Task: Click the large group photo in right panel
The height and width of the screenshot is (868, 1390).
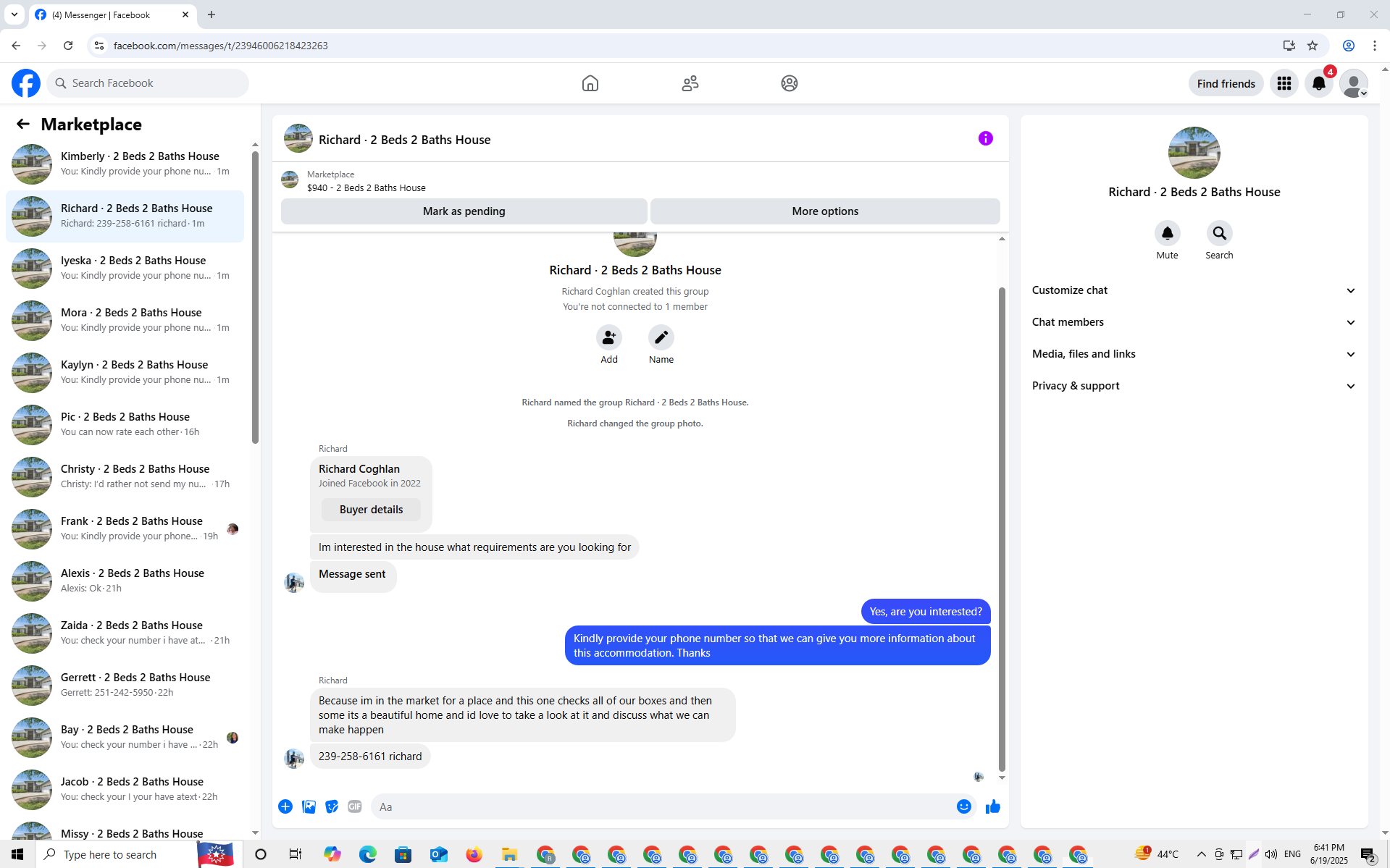Action: (x=1194, y=153)
